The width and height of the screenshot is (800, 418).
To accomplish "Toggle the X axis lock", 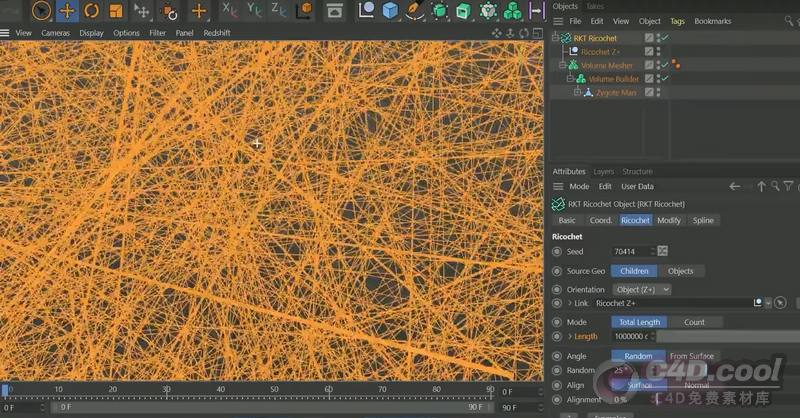I will point(230,9).
